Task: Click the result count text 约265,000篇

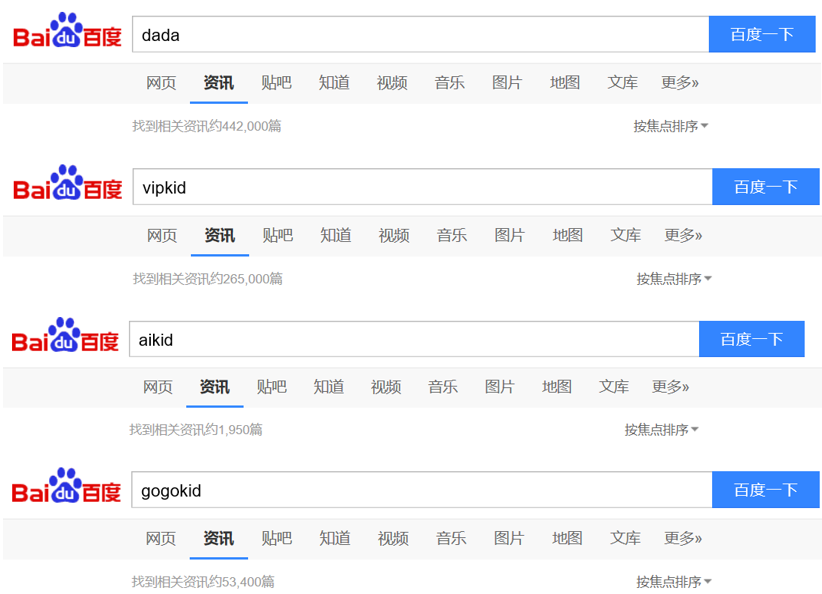Action: (247, 278)
